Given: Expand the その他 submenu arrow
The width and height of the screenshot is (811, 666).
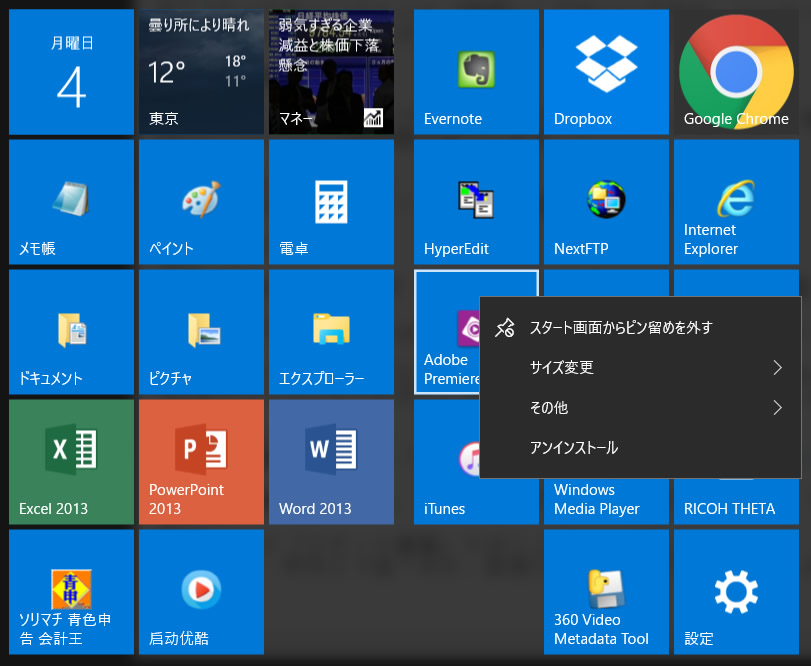Looking at the screenshot, I should pyautogui.click(x=777, y=408).
